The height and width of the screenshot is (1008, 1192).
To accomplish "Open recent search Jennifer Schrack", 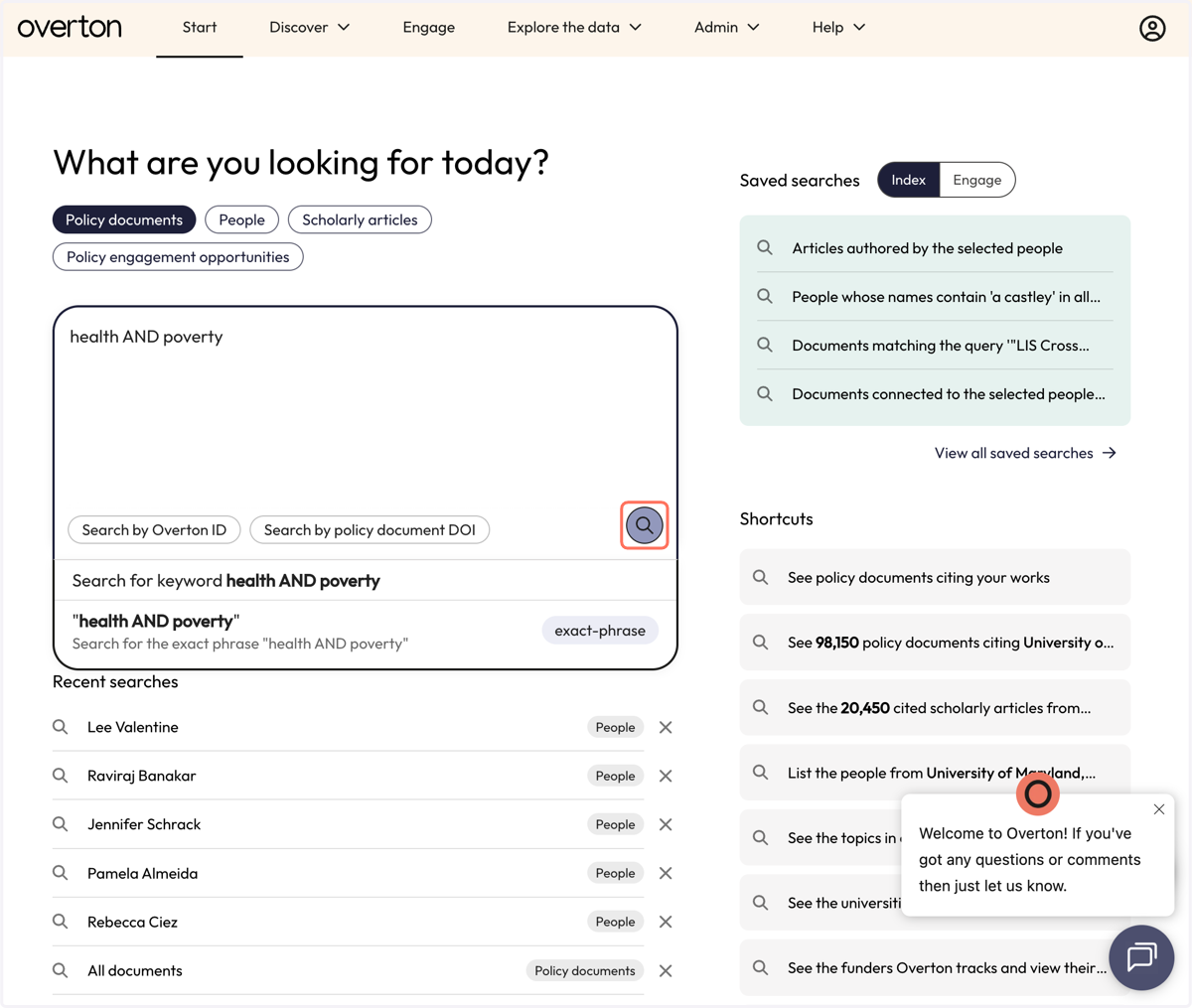I will 144,825.
